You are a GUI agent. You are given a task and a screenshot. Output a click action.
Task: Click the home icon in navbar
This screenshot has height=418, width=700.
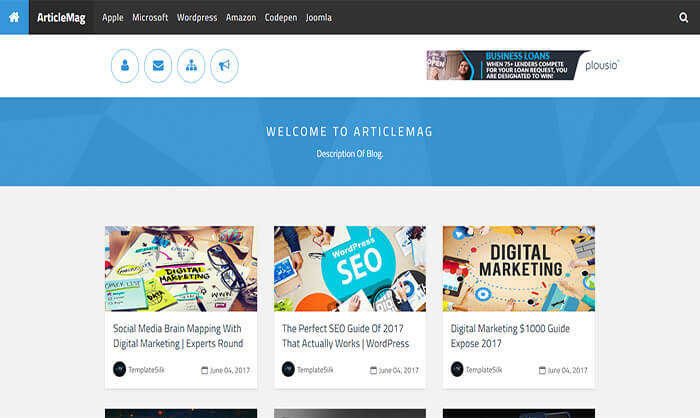(x=14, y=17)
